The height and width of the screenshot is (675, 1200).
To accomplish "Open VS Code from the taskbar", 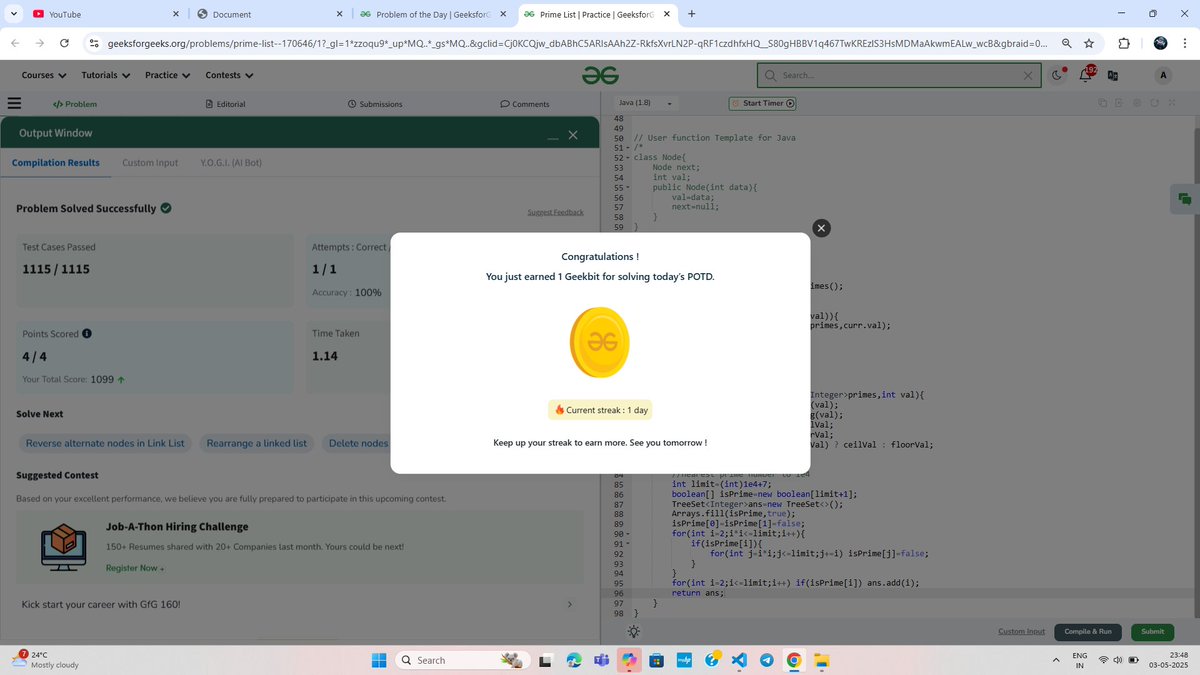I will [739, 660].
